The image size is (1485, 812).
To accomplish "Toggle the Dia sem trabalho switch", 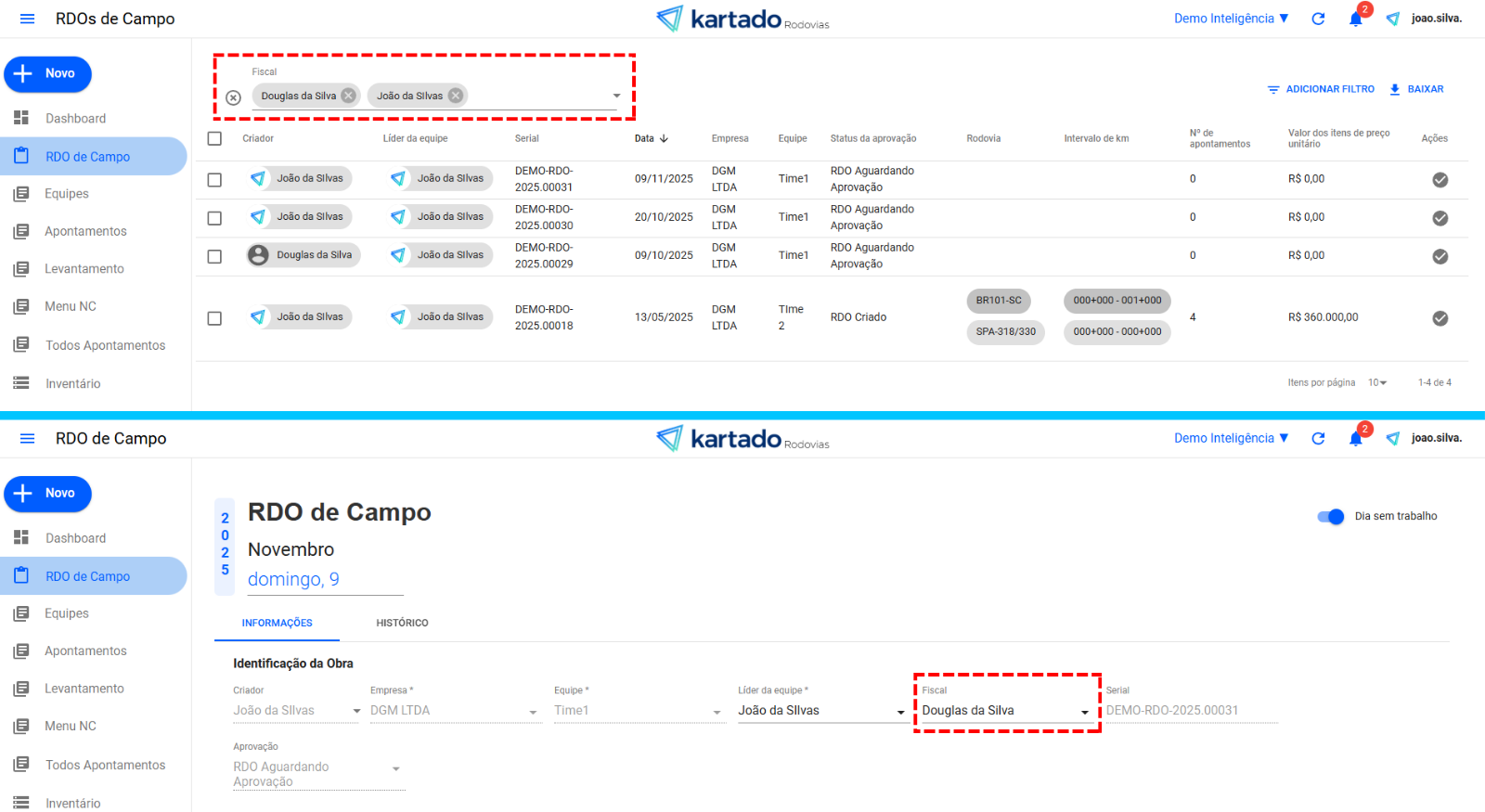I will pyautogui.click(x=1331, y=517).
